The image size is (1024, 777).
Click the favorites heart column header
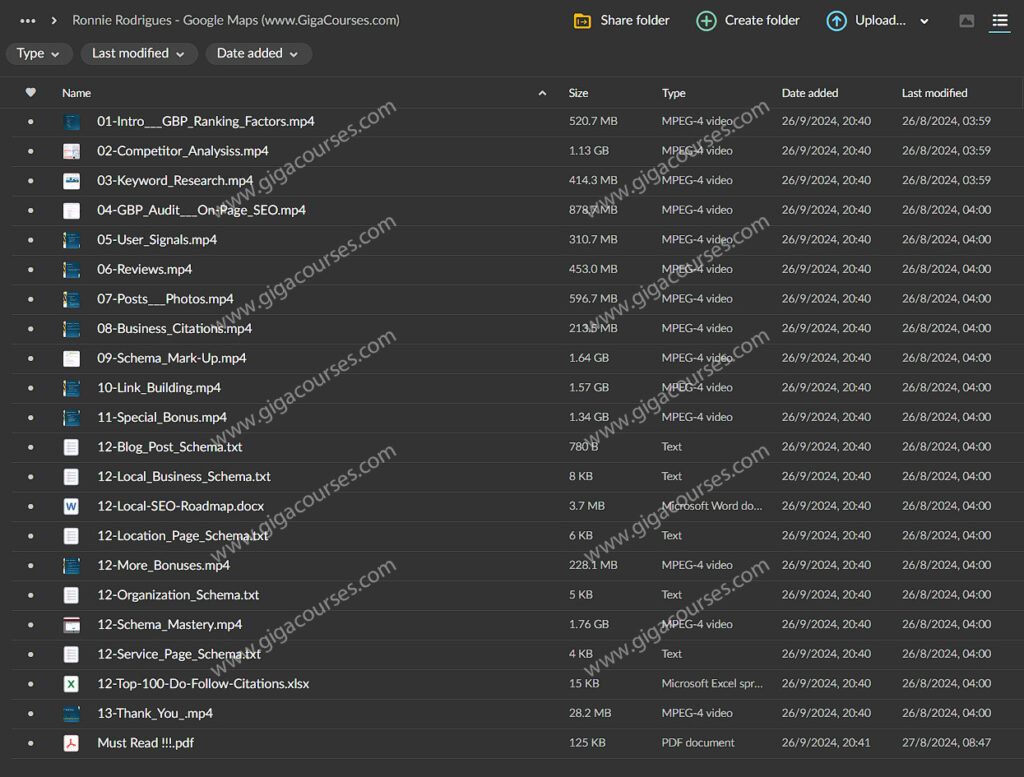coord(30,93)
